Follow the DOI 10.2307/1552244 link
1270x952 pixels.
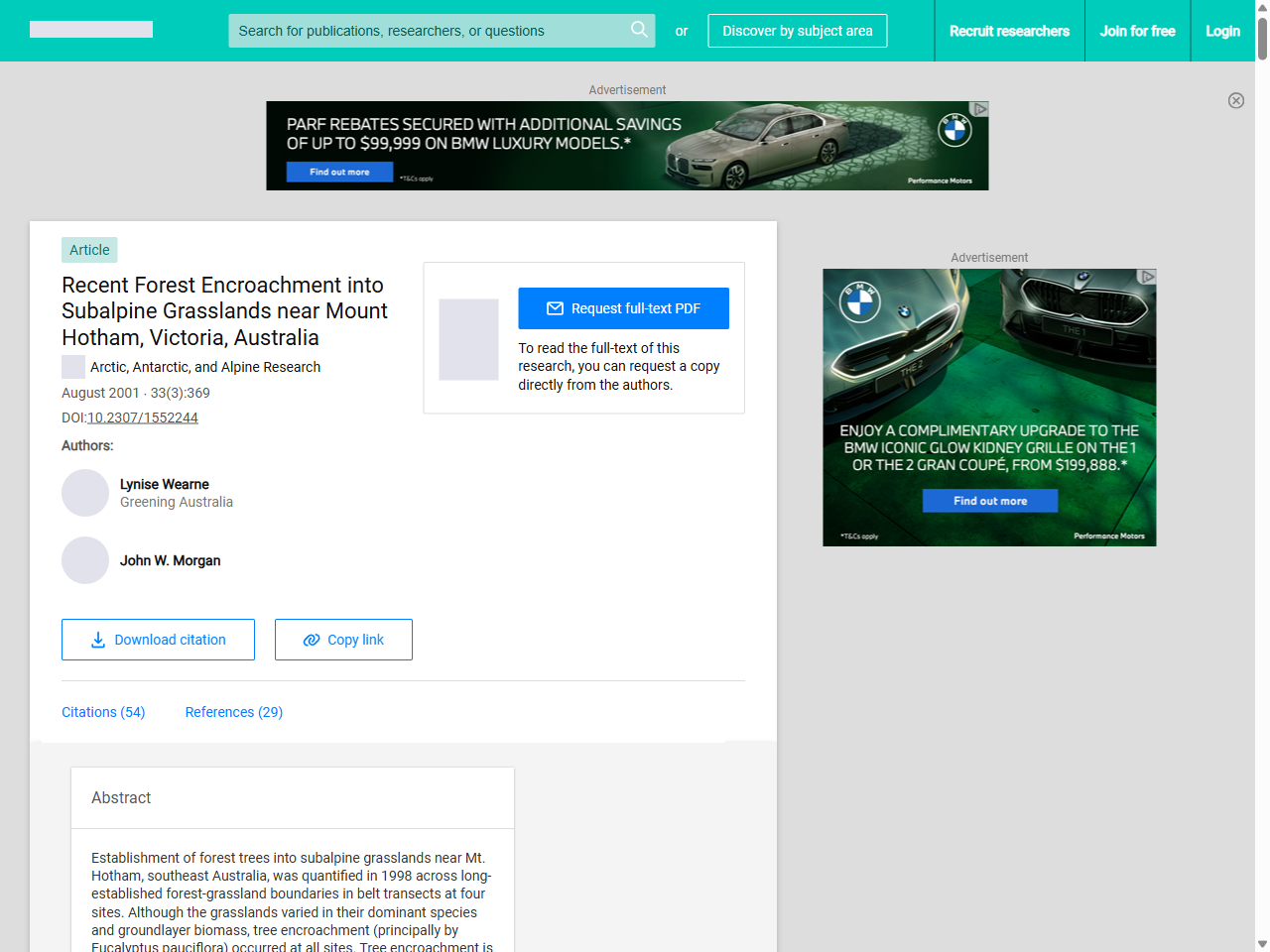point(142,417)
